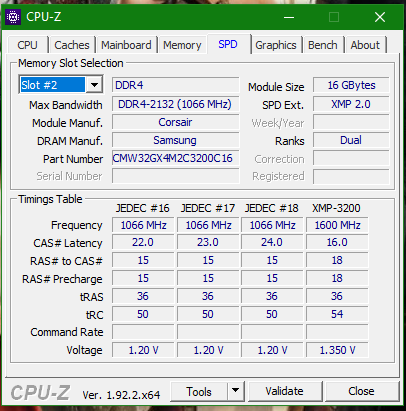Switch to the Memory tab
The height and width of the screenshot is (411, 406).
coord(182,45)
